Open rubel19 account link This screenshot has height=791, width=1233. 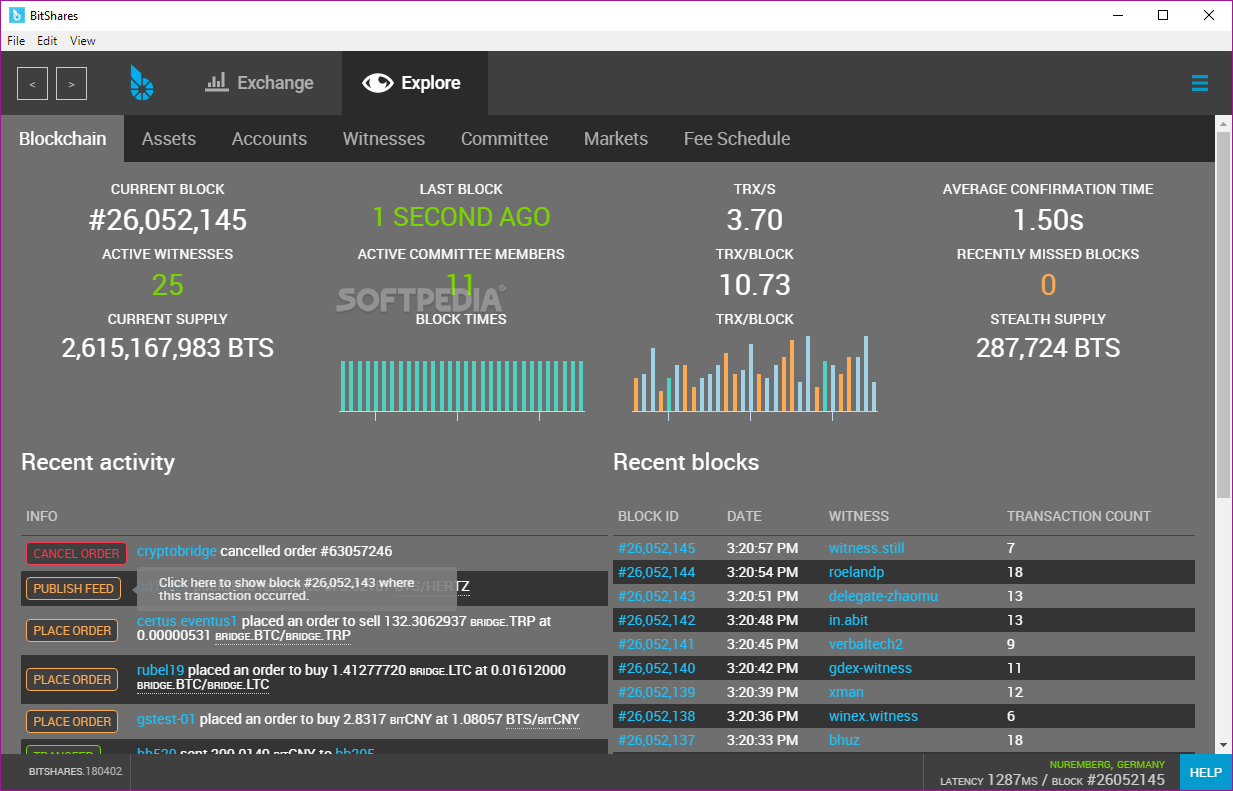click(x=160, y=670)
